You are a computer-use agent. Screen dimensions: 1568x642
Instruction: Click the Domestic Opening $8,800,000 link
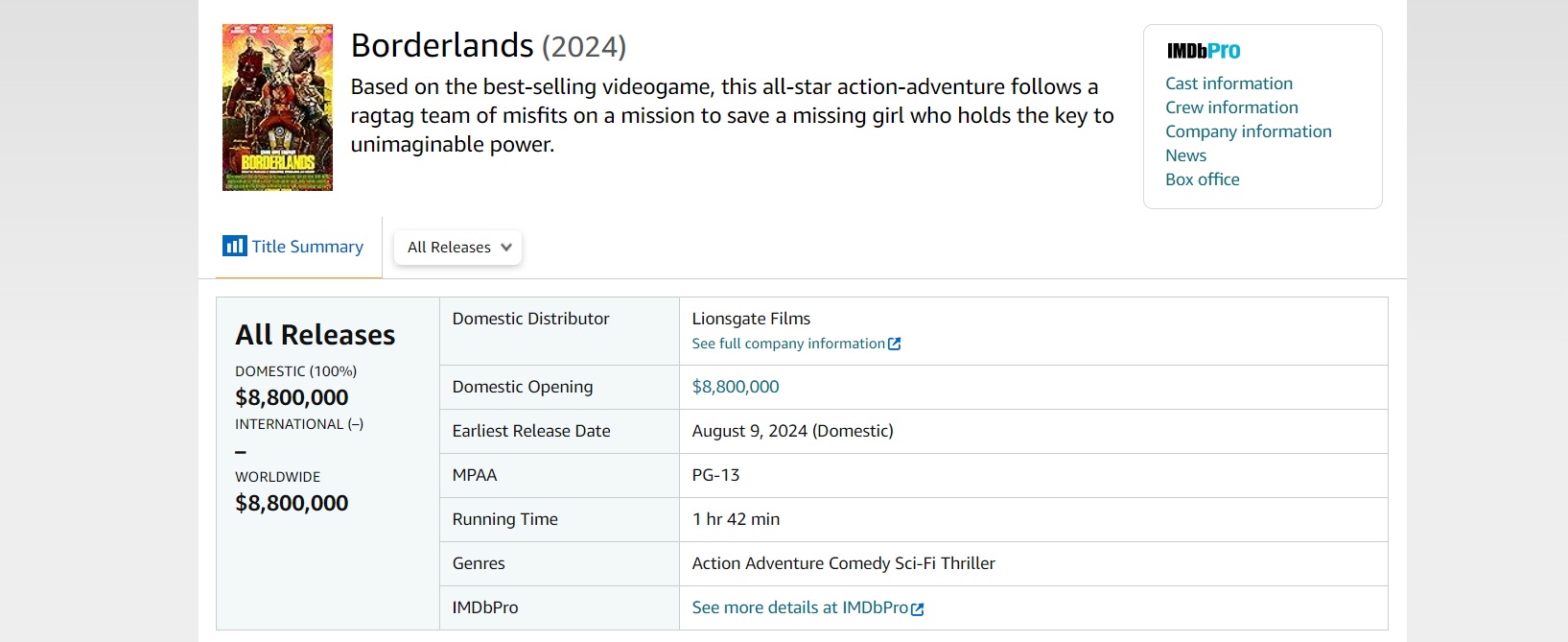coord(736,387)
